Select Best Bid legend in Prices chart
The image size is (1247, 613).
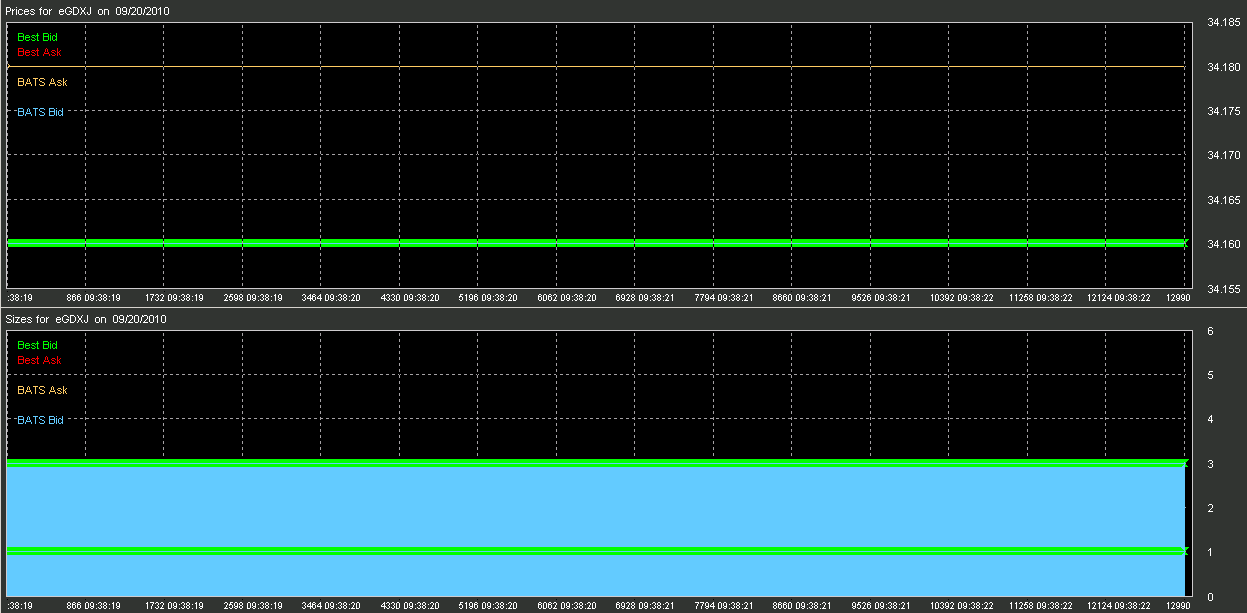pos(38,37)
